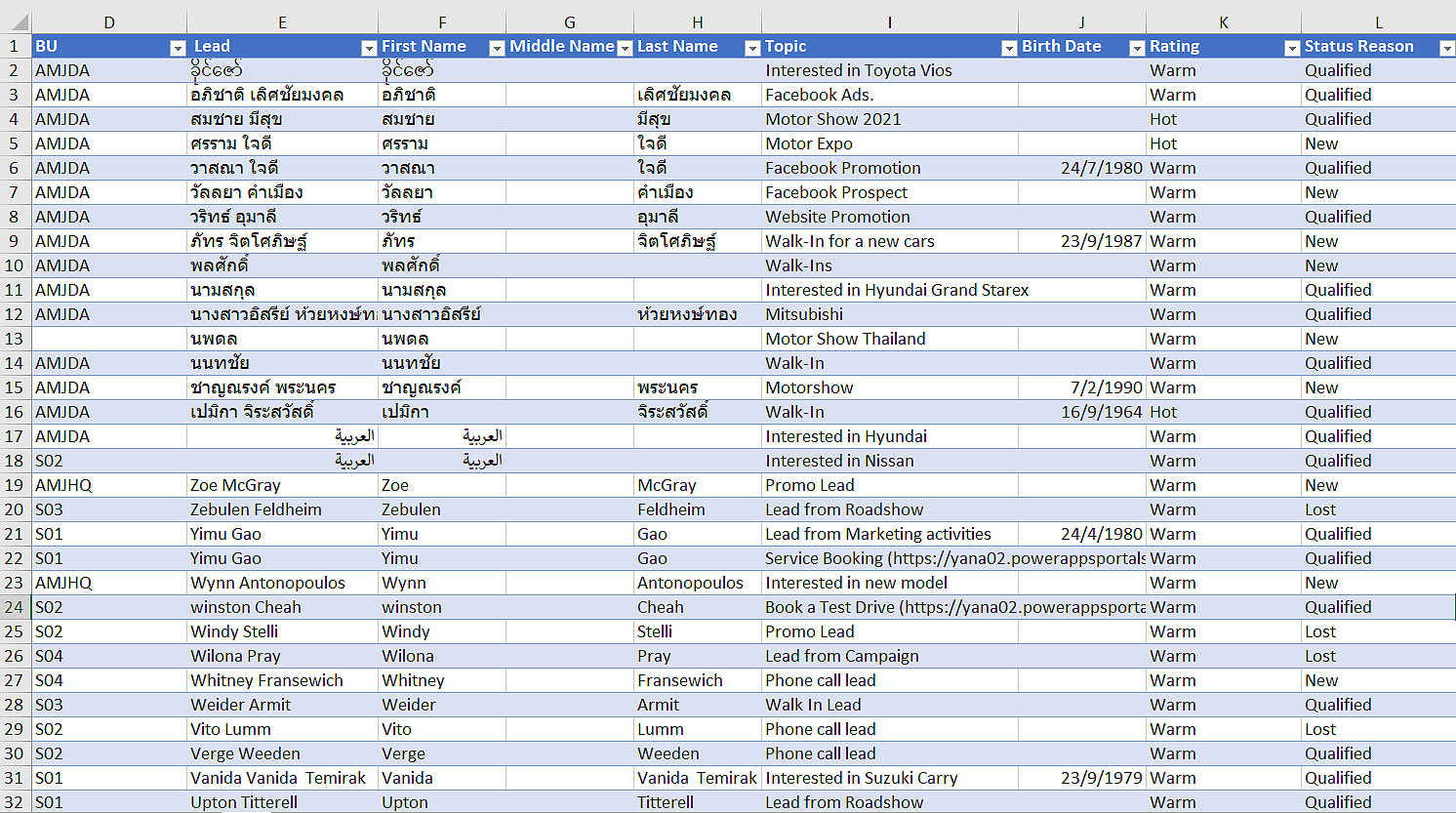The height and width of the screenshot is (813, 1456).
Task: Click the Service Booking link cell
Action: (889, 558)
